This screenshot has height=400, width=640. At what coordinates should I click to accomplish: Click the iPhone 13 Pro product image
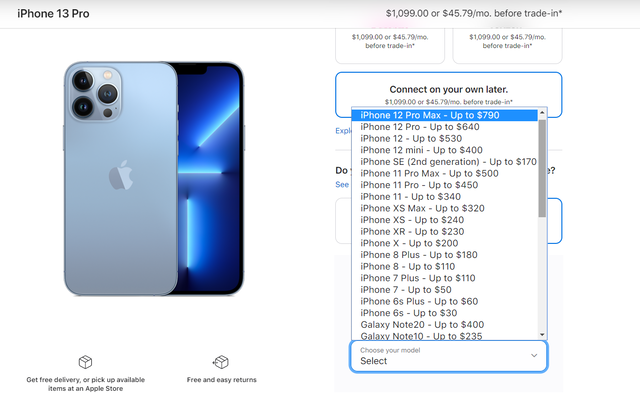pyautogui.click(x=154, y=178)
